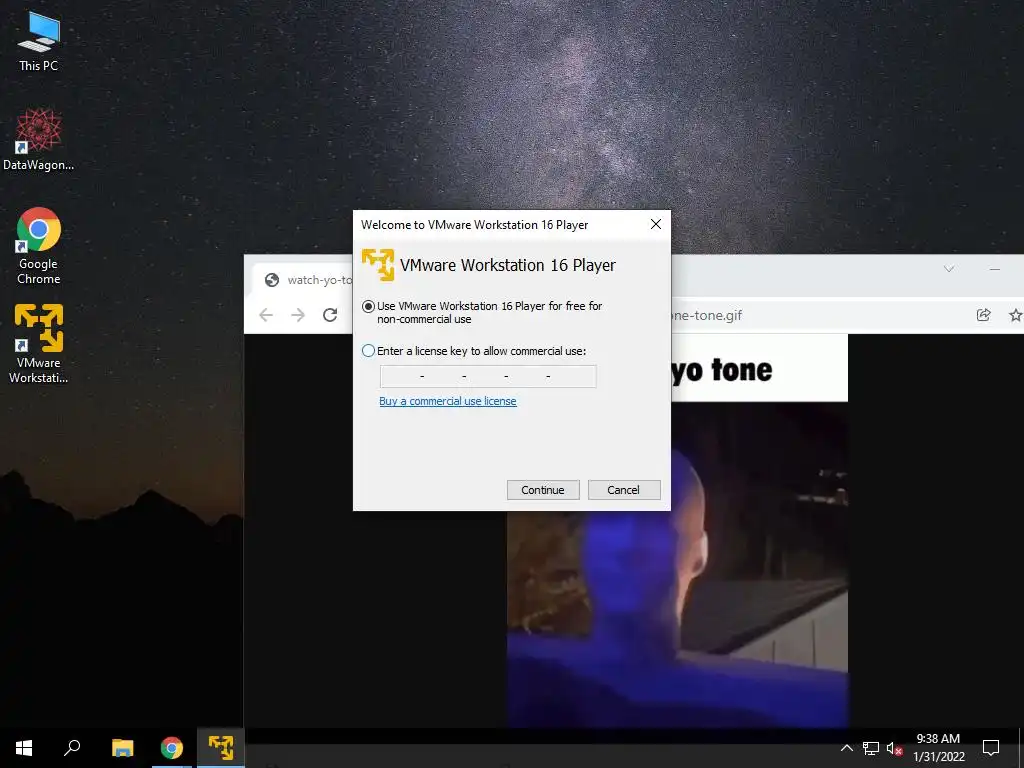
Task: Show hidden system tray icons
Action: [846, 748]
